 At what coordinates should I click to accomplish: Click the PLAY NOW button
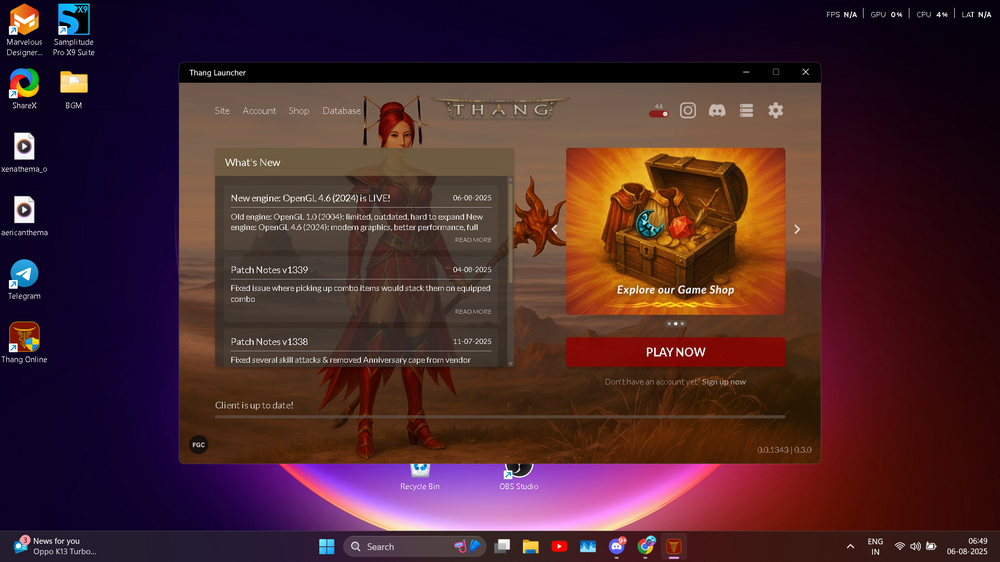tap(675, 352)
